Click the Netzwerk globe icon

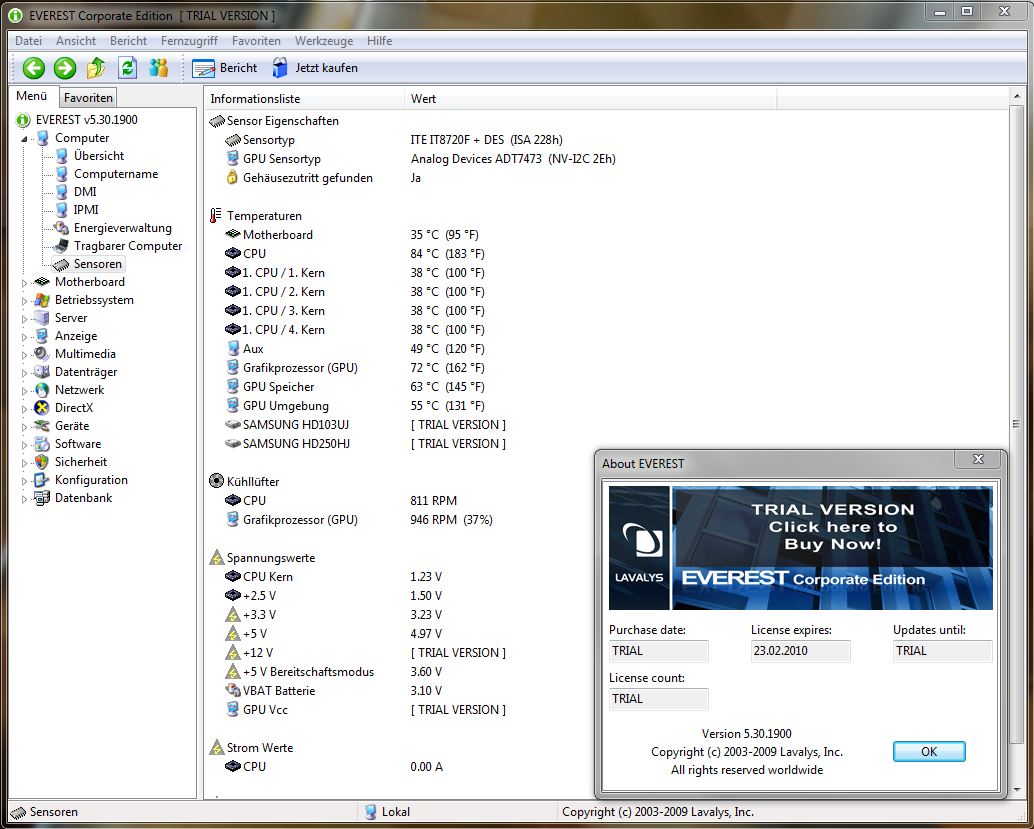tap(42, 390)
